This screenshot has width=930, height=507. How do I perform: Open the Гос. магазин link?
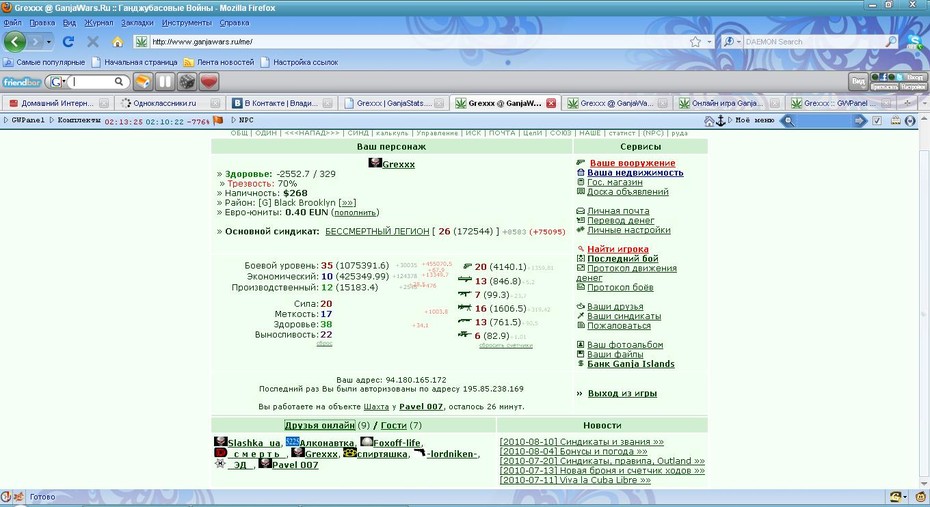tap(614, 182)
